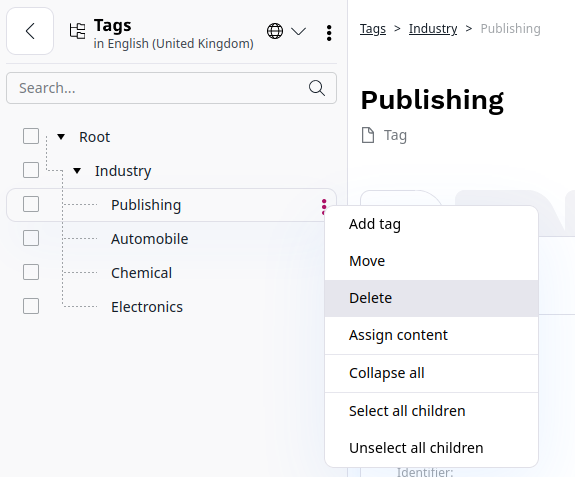
Task: Select Industry in the tag tree
Action: point(123,171)
